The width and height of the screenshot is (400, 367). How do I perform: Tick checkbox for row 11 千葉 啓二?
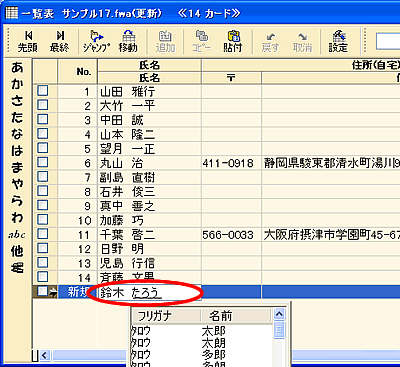(x=43, y=234)
